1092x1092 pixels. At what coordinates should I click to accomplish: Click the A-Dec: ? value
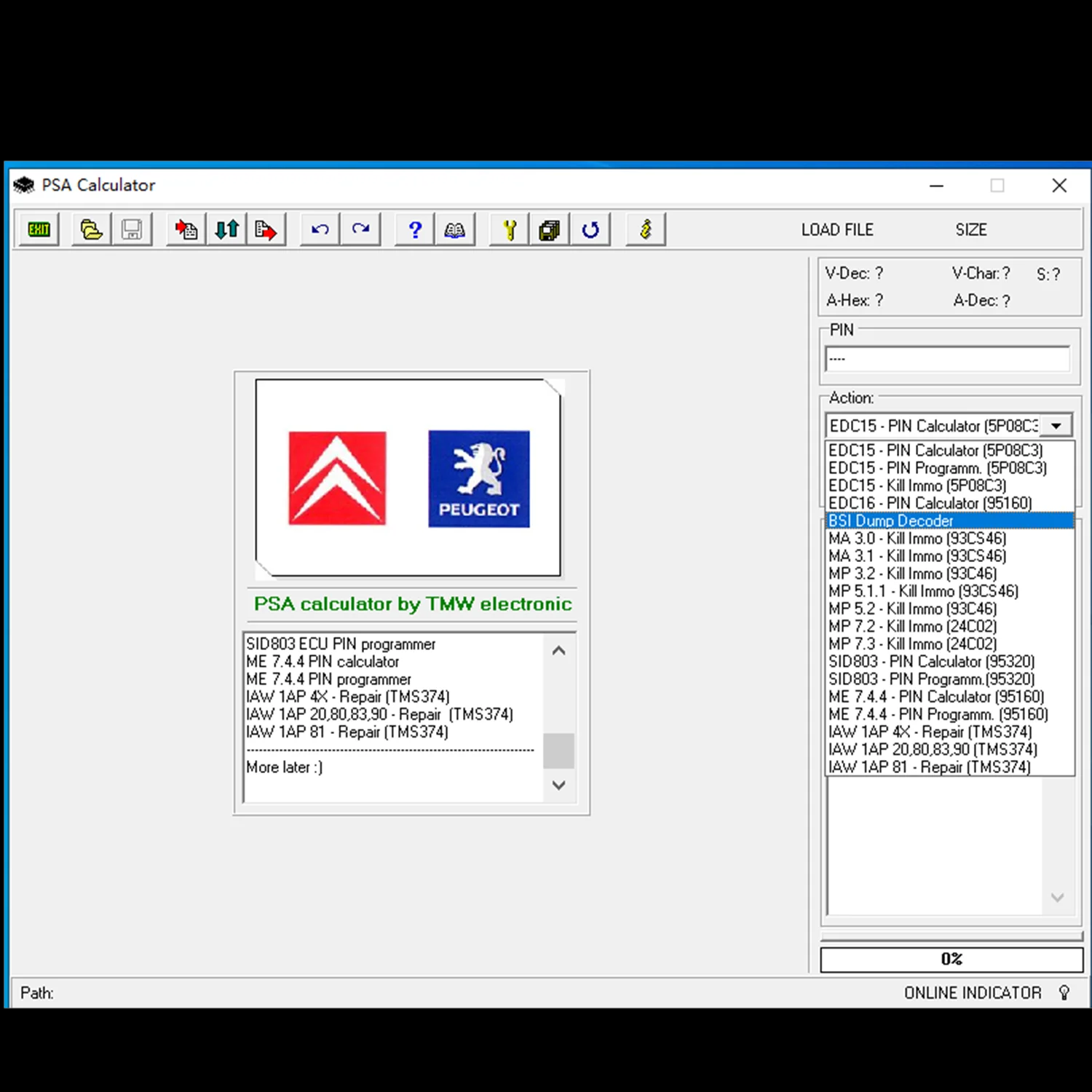click(x=982, y=301)
